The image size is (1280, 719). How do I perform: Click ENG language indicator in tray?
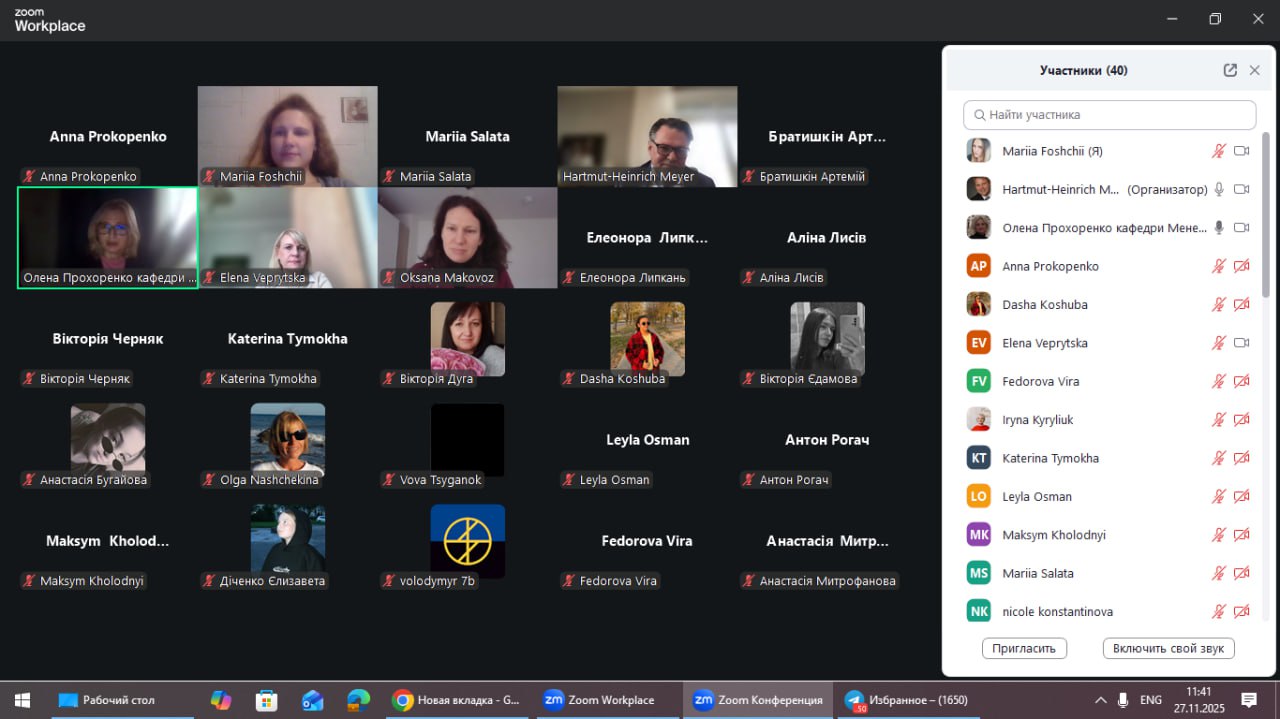point(1151,700)
